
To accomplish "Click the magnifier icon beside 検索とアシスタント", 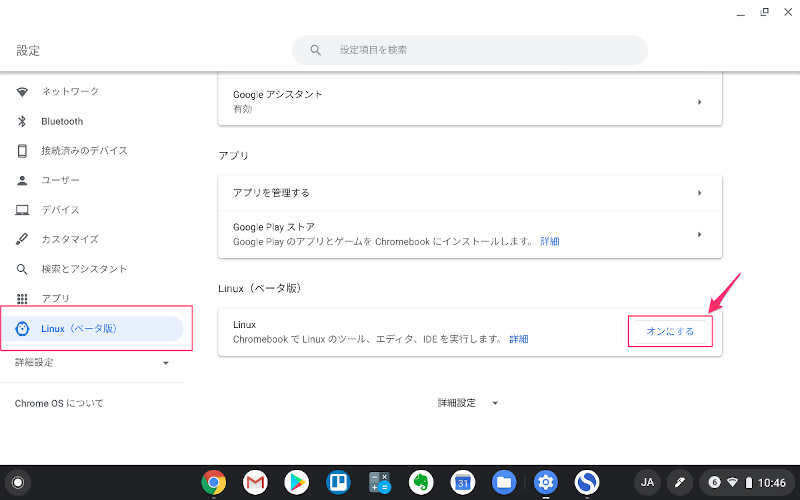I will click(22, 269).
